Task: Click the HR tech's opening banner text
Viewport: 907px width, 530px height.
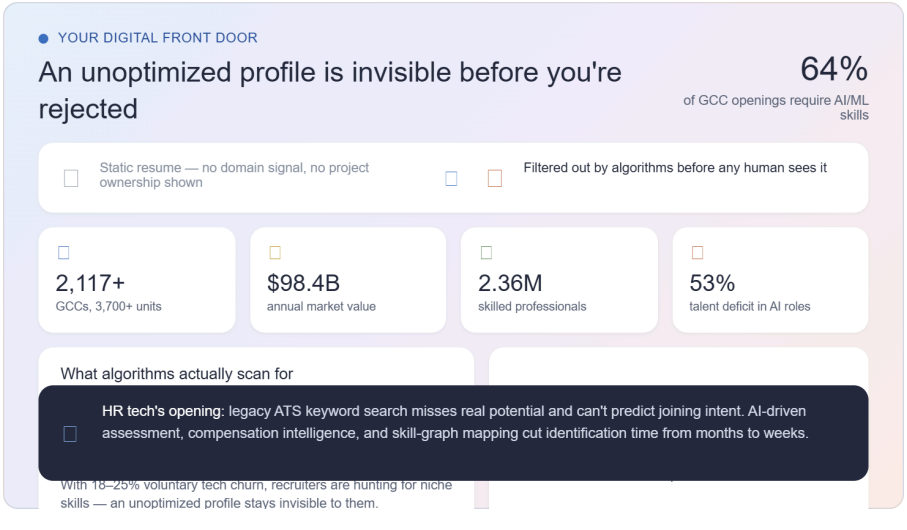Action: 455,422
